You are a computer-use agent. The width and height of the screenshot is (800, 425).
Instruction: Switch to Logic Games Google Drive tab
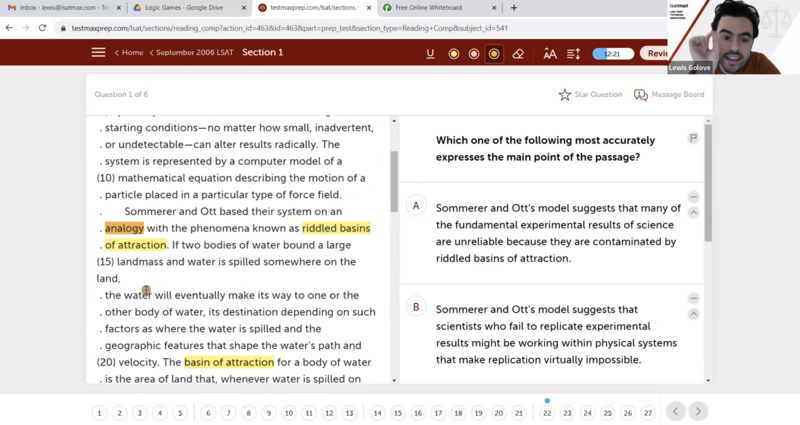coord(184,8)
